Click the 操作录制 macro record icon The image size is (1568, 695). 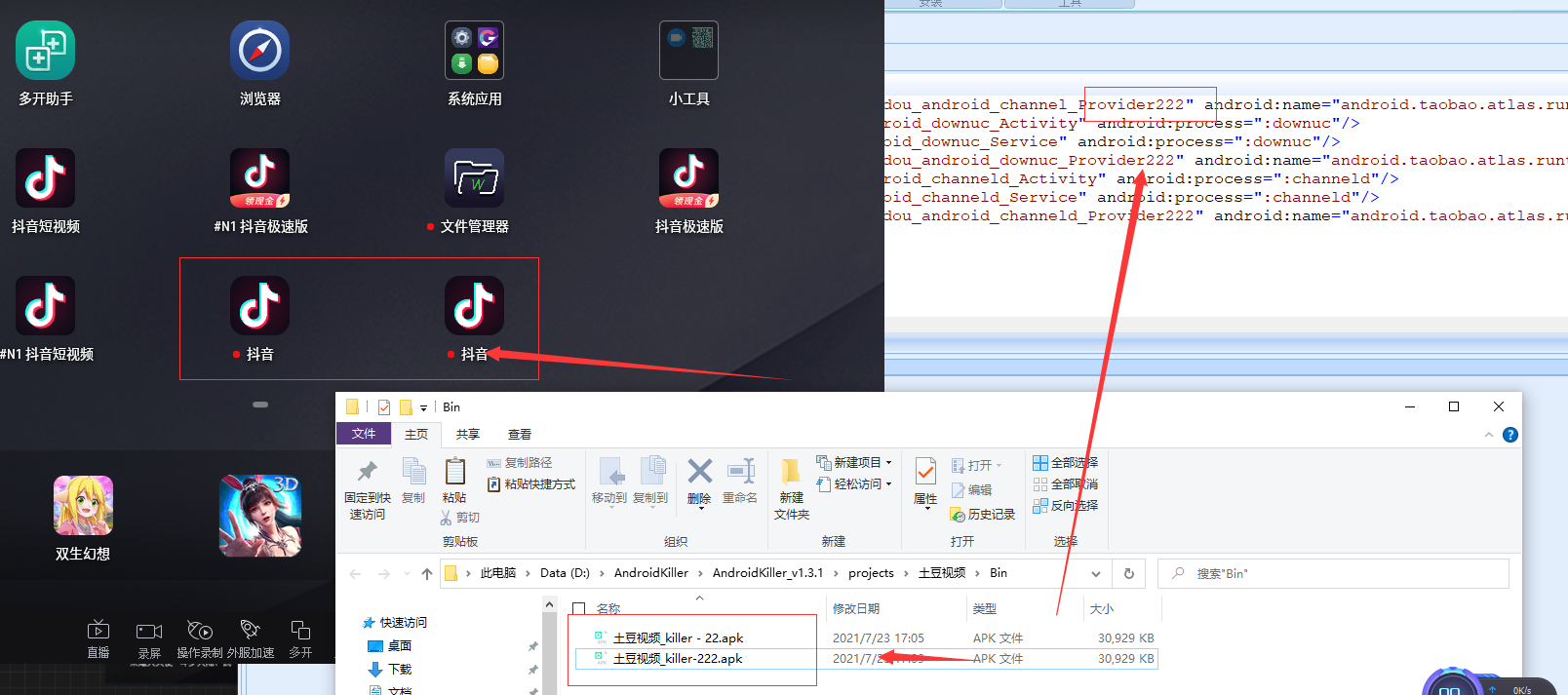(x=200, y=631)
